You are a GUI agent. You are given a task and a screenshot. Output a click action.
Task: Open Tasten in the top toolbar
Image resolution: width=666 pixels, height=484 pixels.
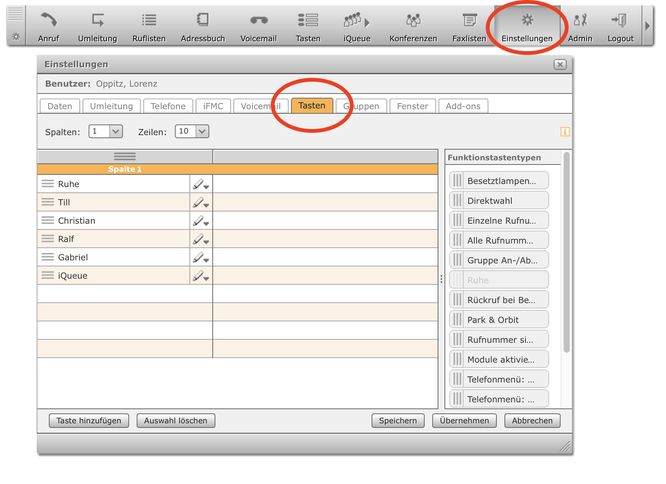(308, 26)
